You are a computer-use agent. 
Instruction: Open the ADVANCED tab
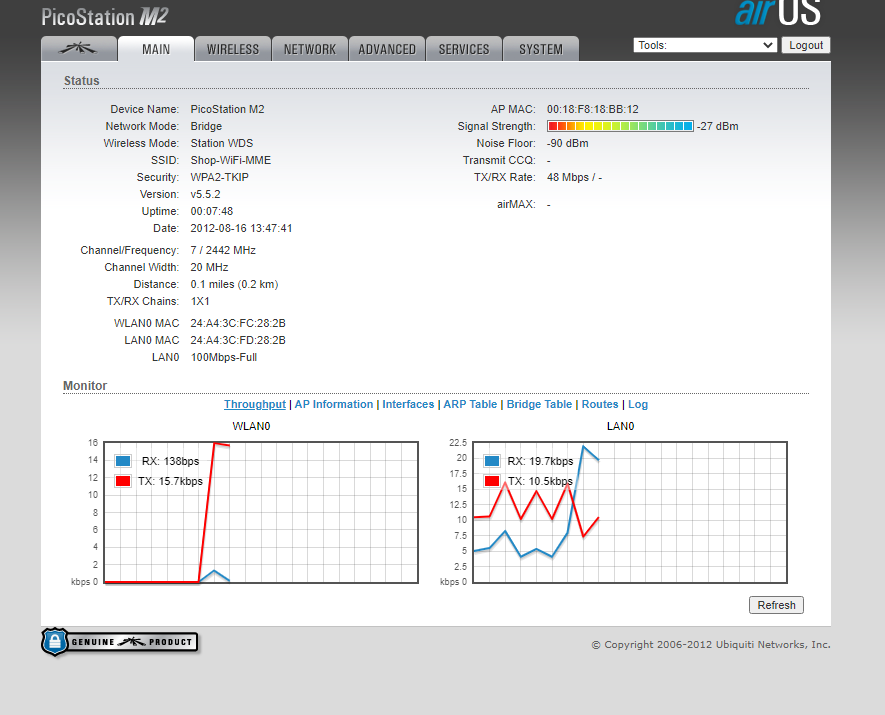click(x=387, y=49)
